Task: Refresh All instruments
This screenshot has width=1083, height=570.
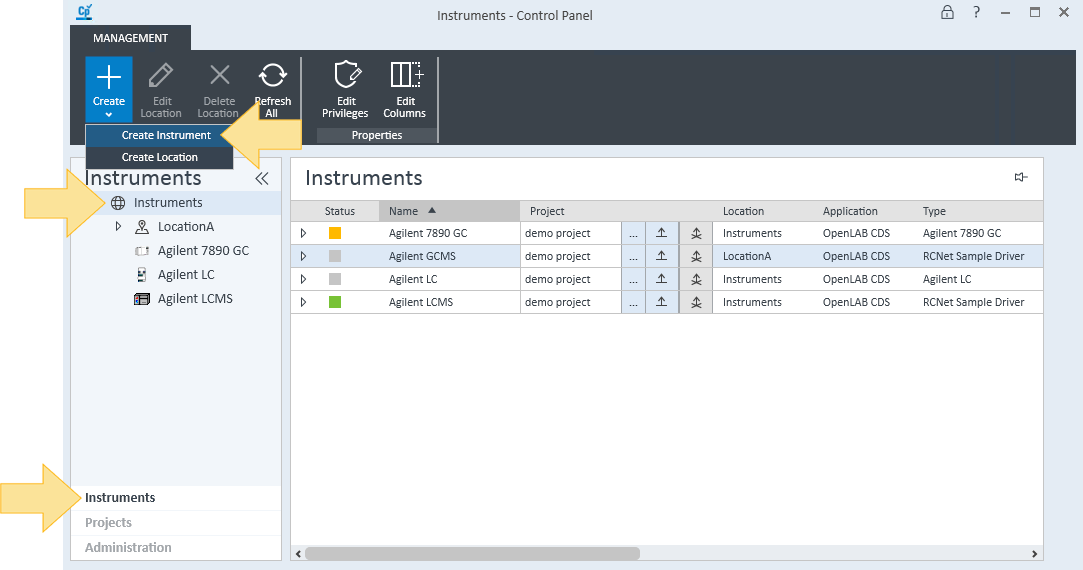Action: [272, 90]
